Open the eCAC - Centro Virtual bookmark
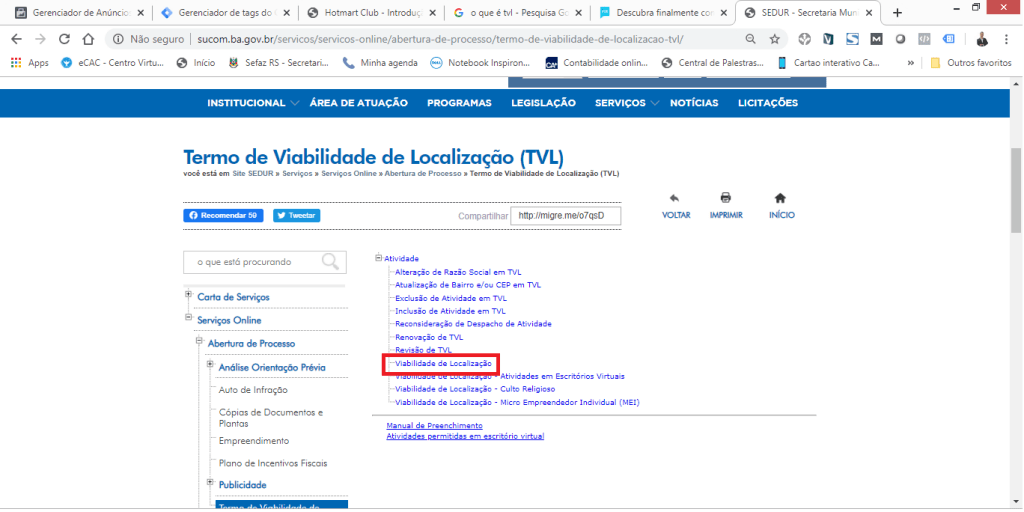Screen dimensions: 1024x512 (x=112, y=63)
